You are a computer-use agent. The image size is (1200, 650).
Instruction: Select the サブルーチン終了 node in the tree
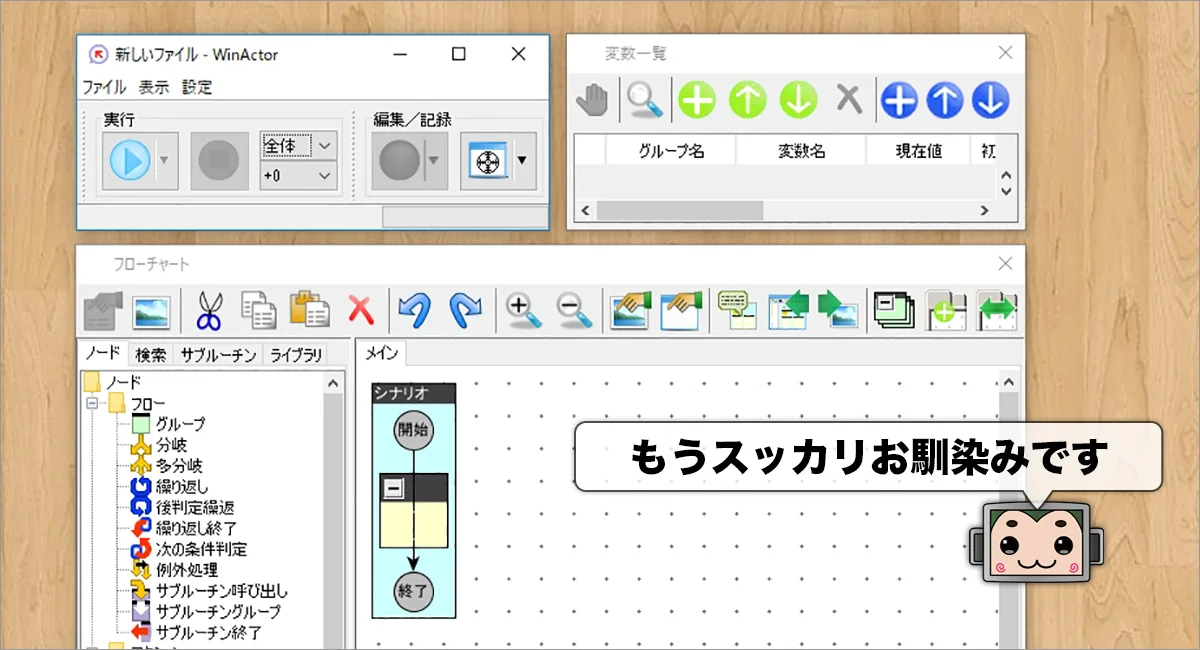(209, 632)
